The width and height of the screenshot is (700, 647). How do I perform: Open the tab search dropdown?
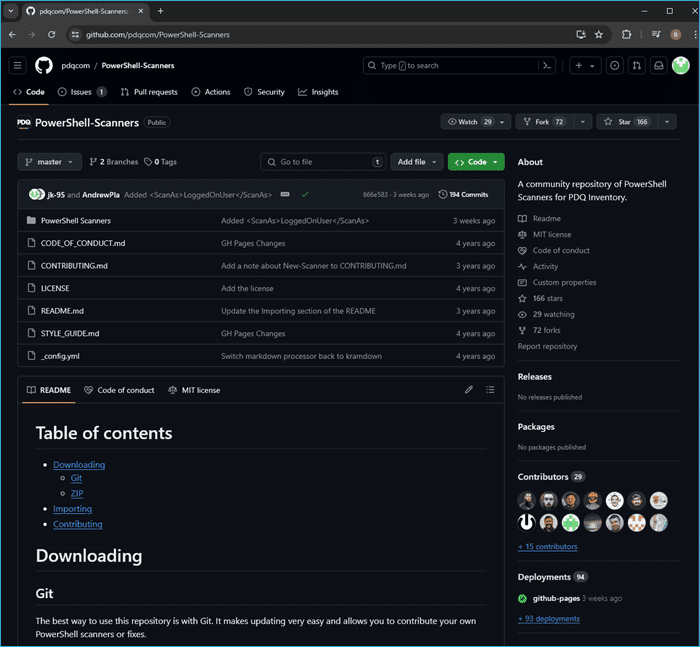[11, 11]
